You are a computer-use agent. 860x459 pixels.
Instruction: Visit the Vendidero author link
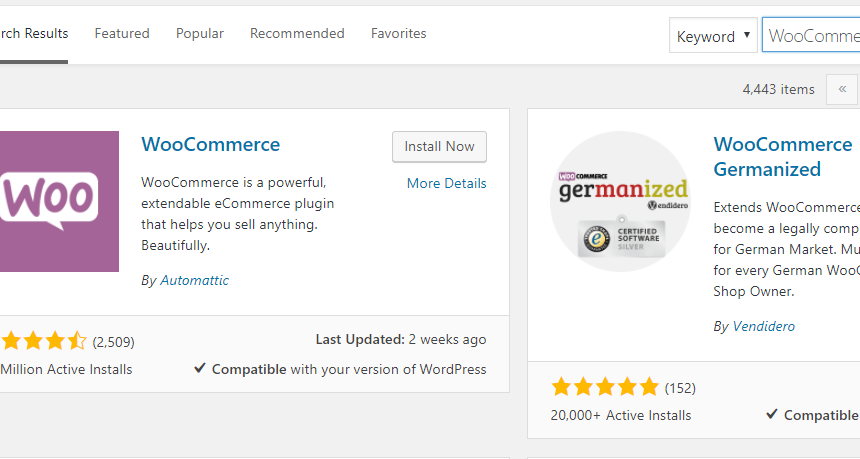pos(763,326)
